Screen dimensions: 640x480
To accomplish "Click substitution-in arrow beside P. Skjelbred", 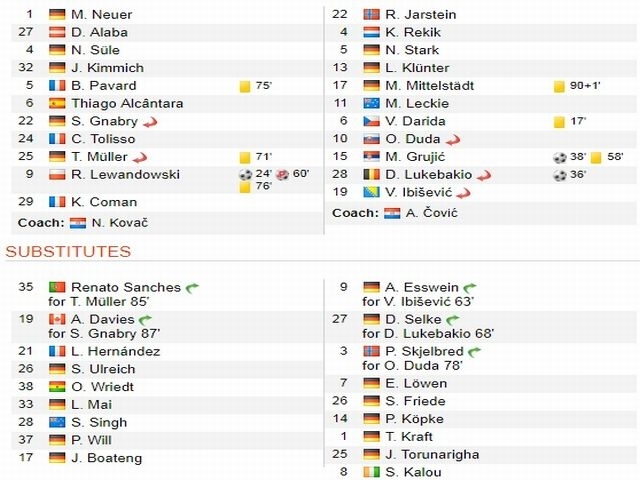I will click(474, 352).
